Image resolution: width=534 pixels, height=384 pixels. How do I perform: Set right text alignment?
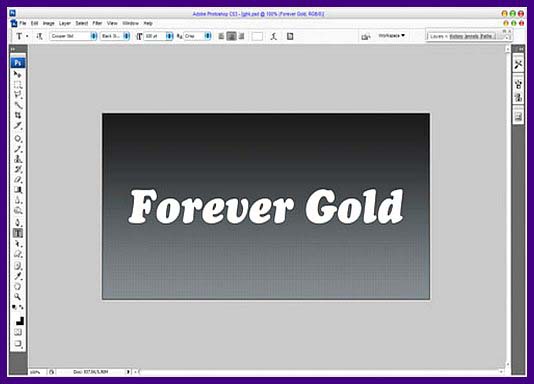pos(241,36)
